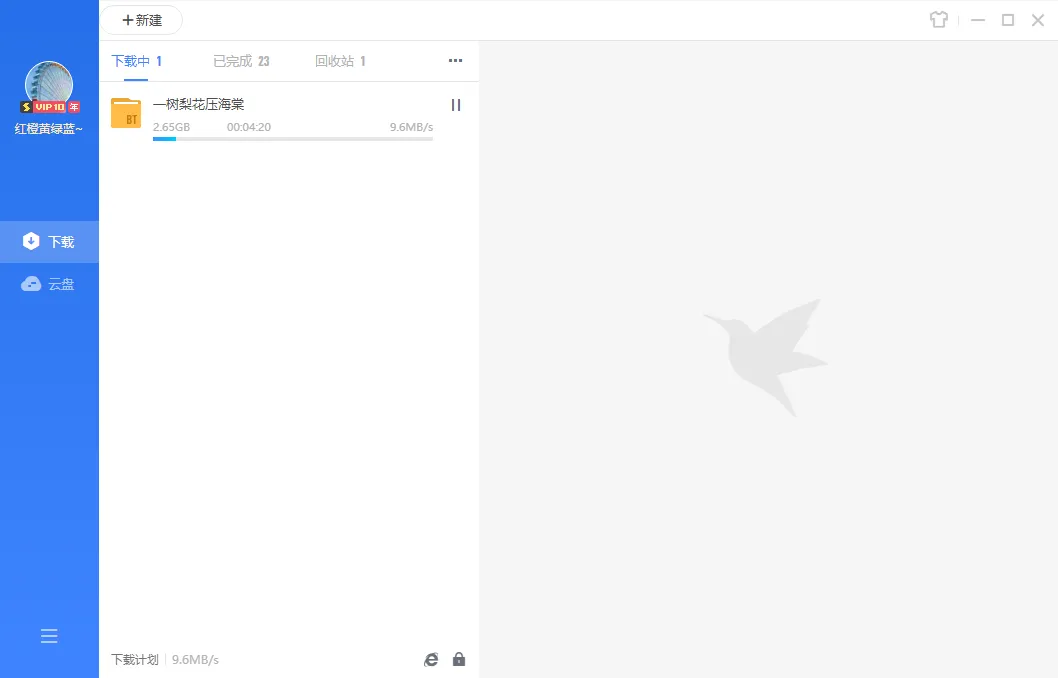
Task: Open the skin (shirt) icon
Action: (x=939, y=20)
